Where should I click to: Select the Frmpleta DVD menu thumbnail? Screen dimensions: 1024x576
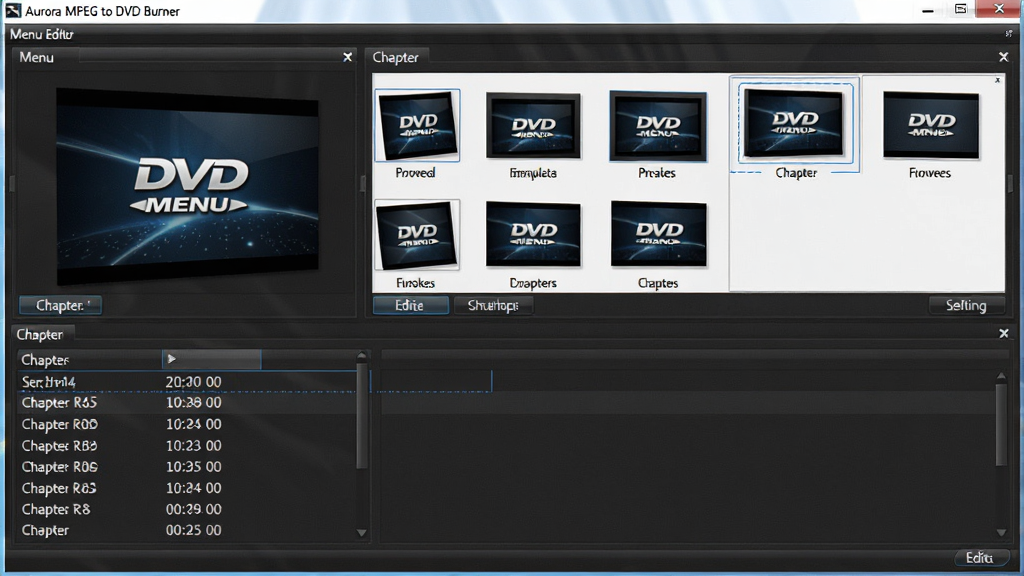(533, 125)
